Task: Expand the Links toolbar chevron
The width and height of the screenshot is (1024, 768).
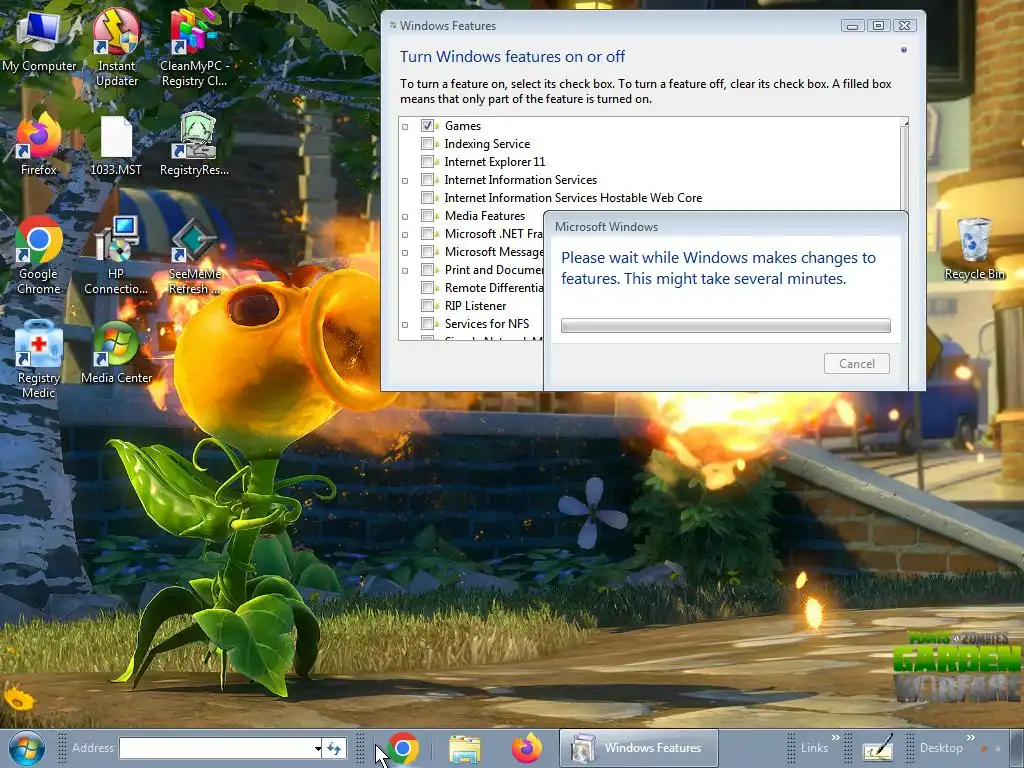Action: pyautogui.click(x=835, y=738)
